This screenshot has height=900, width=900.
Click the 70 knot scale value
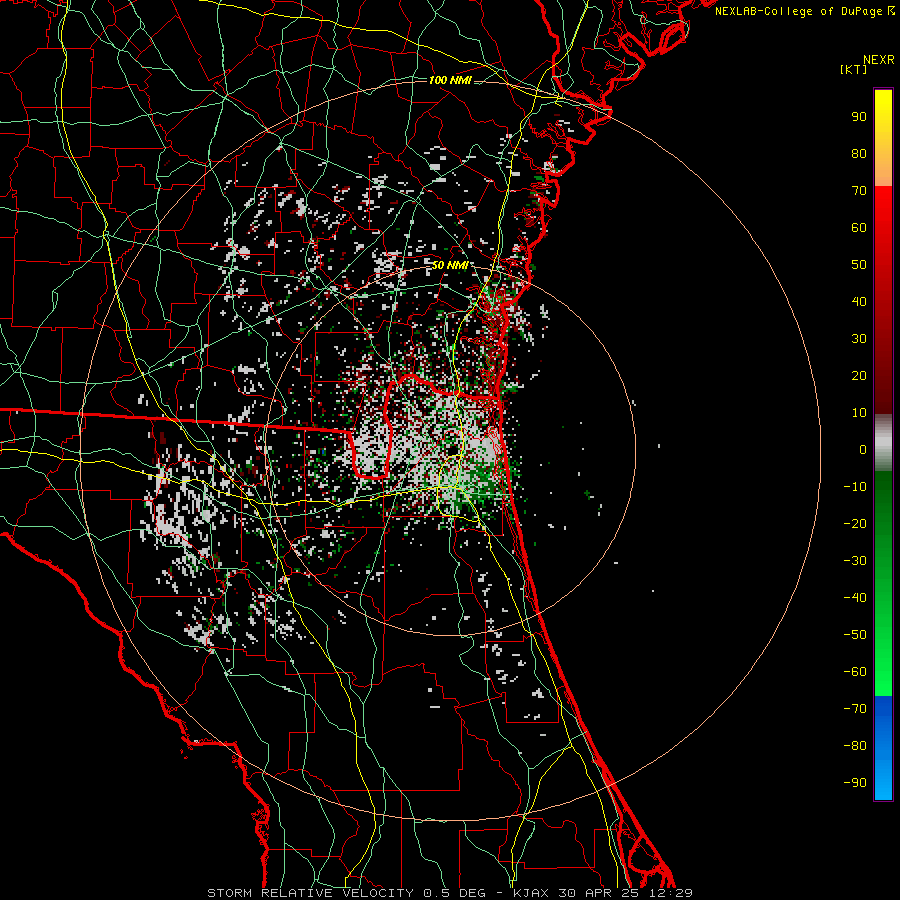pyautogui.click(x=859, y=191)
